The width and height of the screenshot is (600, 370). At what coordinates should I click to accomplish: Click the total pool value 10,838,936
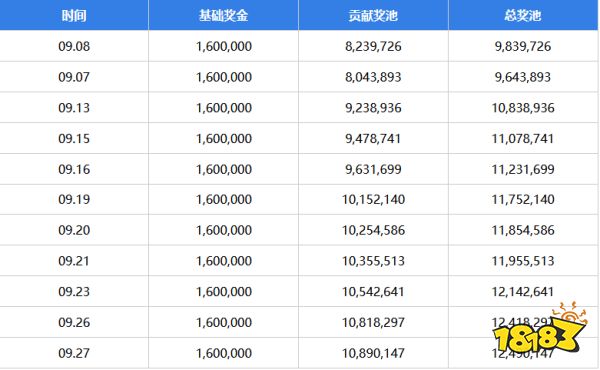pos(523,108)
